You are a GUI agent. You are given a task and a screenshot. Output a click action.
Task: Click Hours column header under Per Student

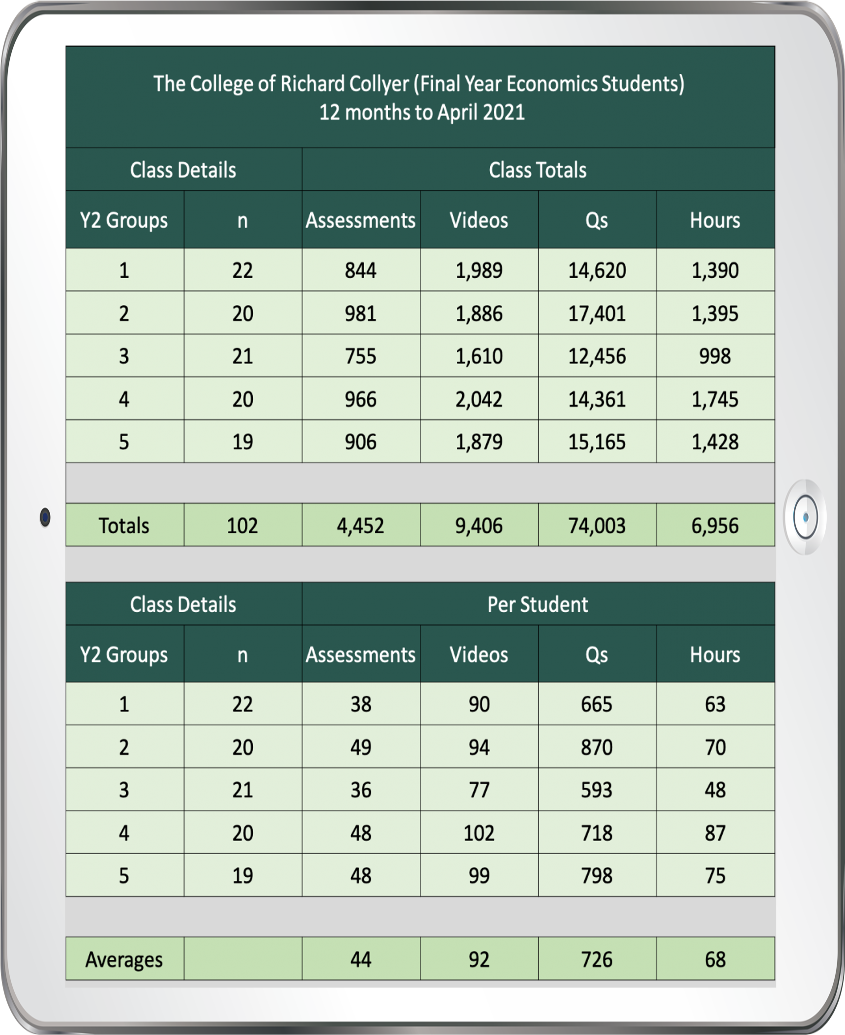[715, 655]
